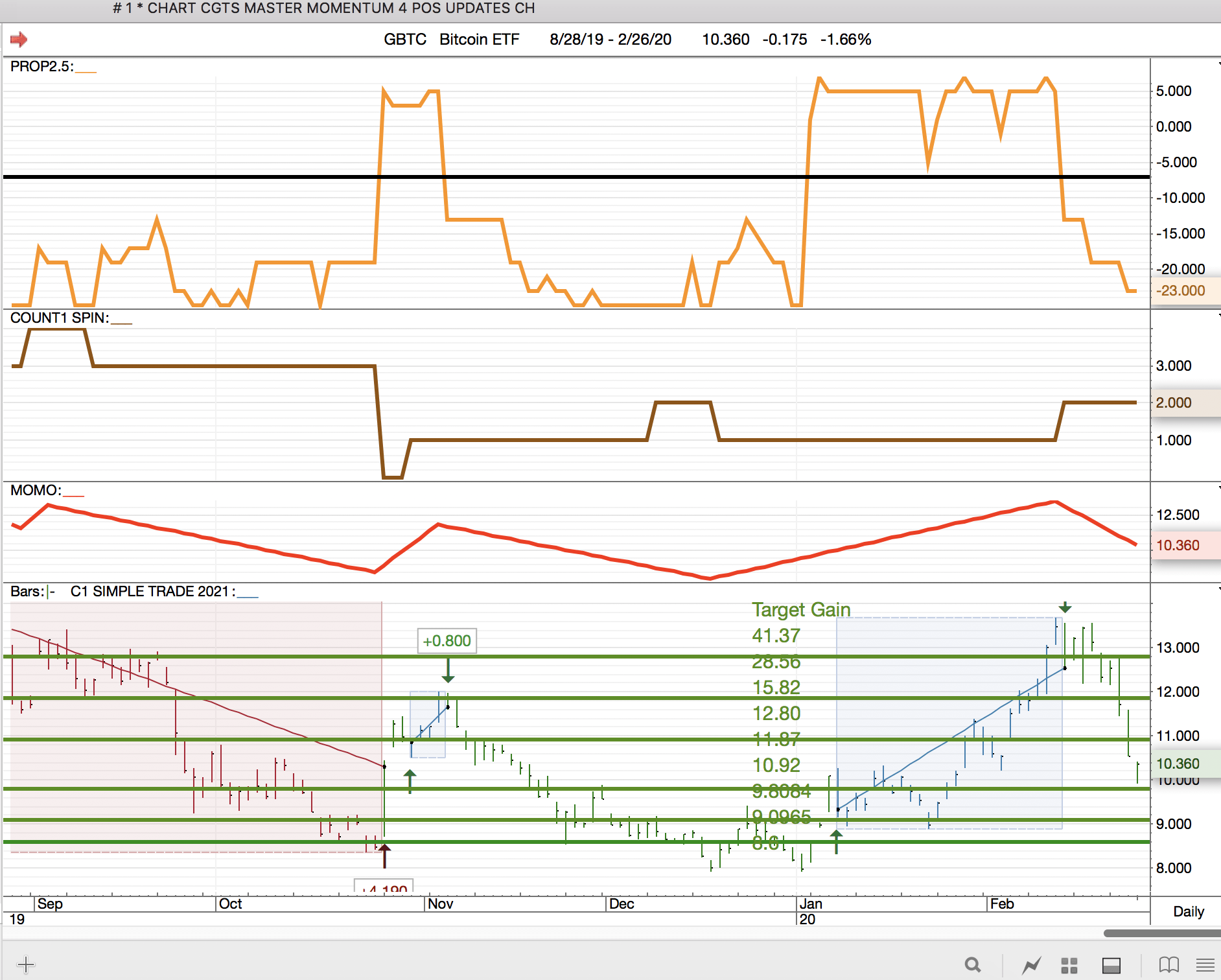
Task: Click the red arrow next to GBTC
Action: pyautogui.click(x=19, y=40)
